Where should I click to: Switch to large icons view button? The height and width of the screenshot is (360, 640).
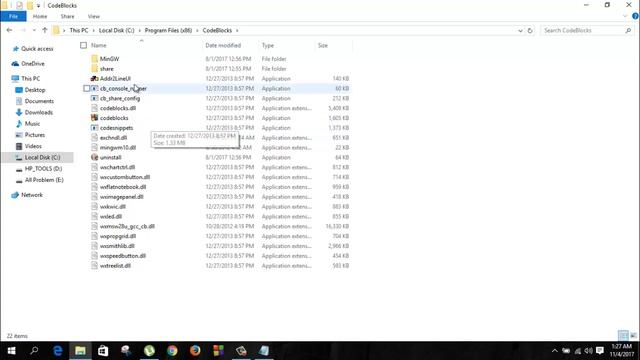[633, 336]
